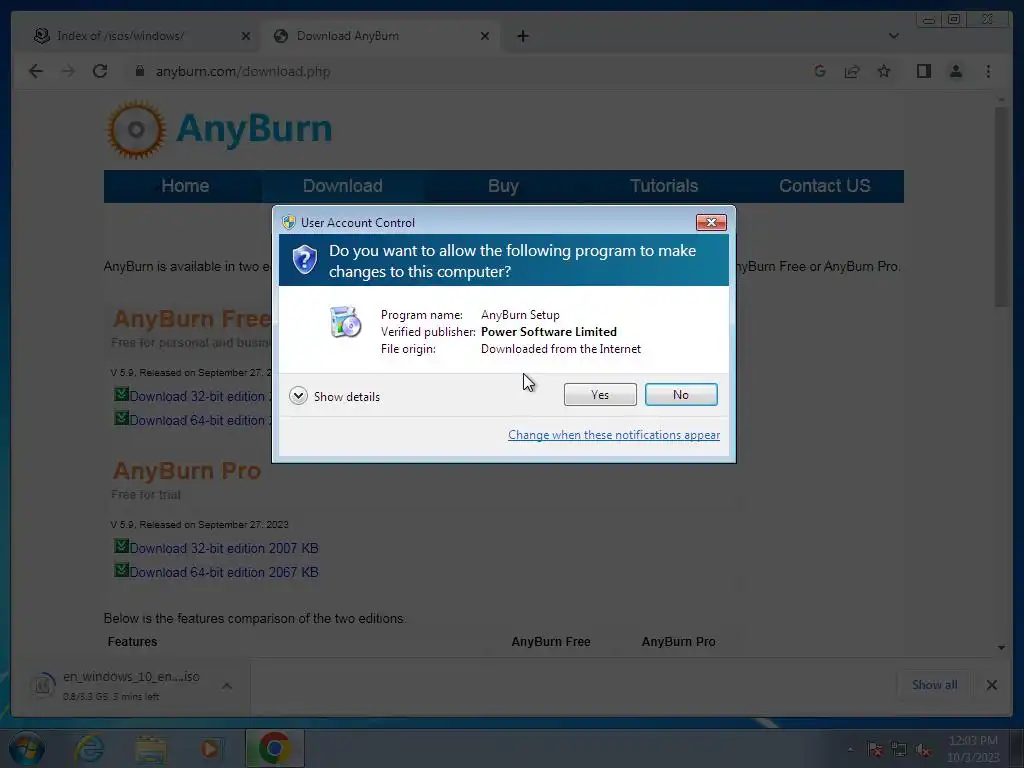1024x768 pixels.
Task: Open download item options chevron
Action: [227, 686]
